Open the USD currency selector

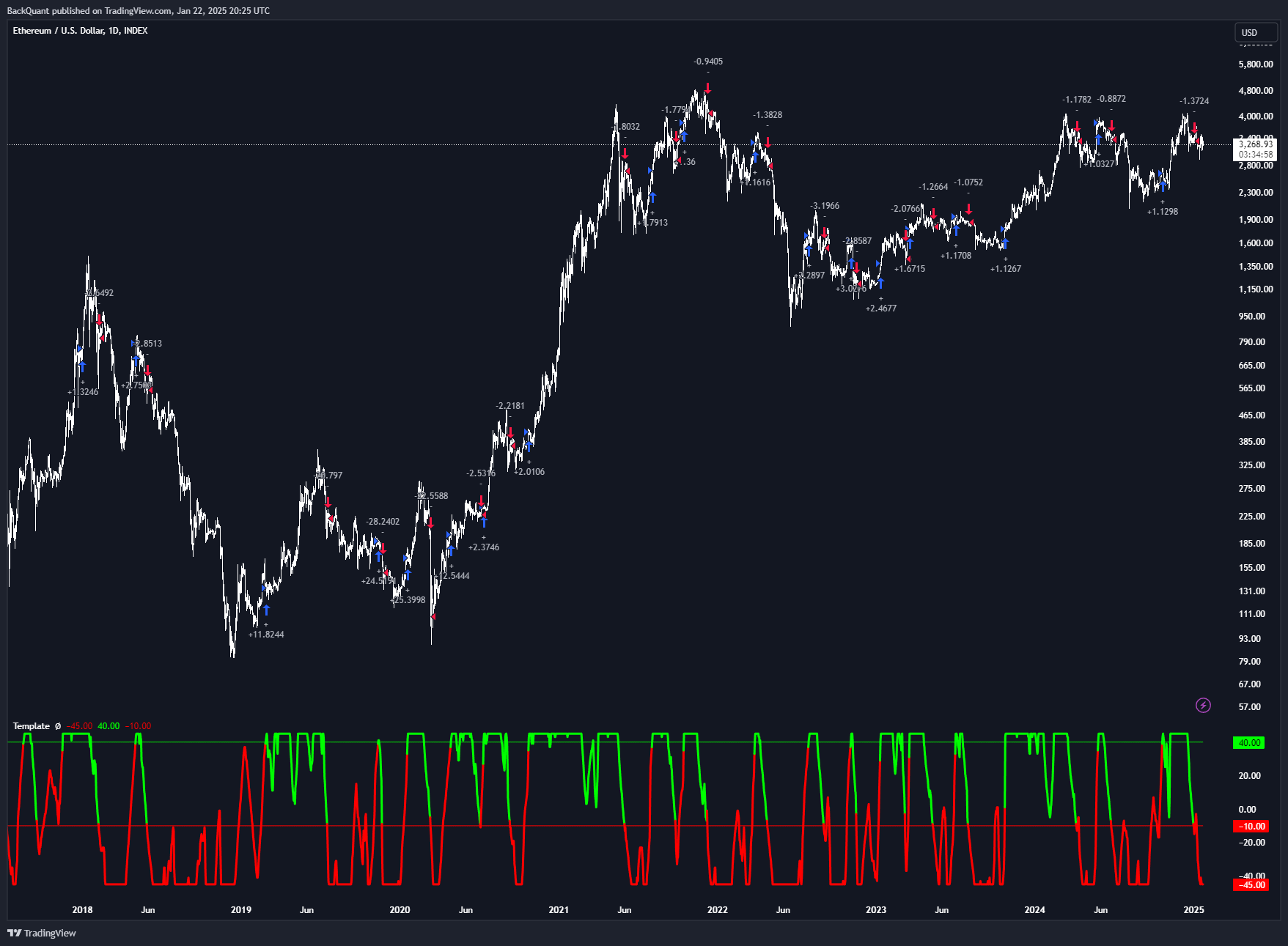pos(1255,32)
